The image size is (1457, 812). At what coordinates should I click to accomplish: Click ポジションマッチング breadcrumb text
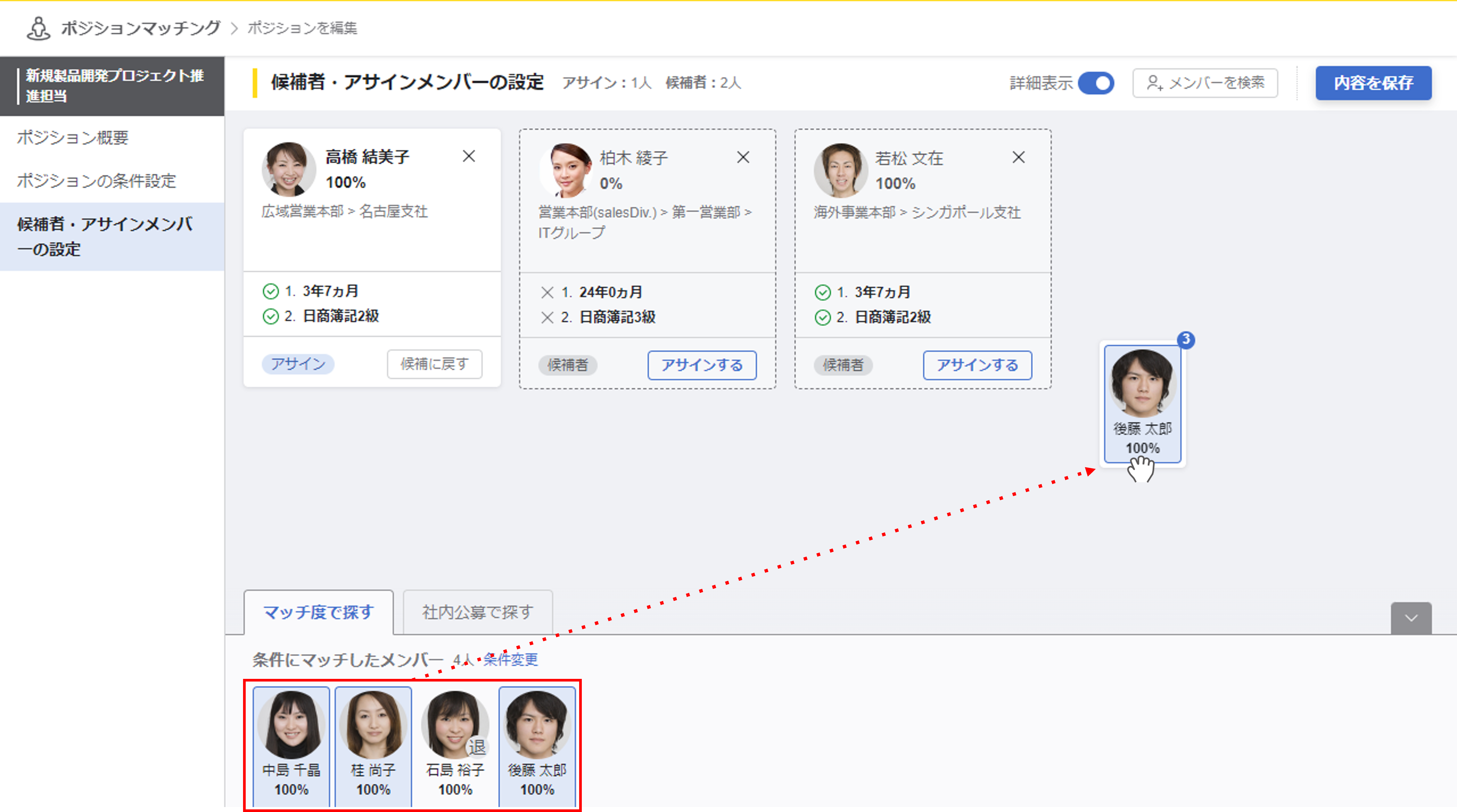pyautogui.click(x=141, y=28)
